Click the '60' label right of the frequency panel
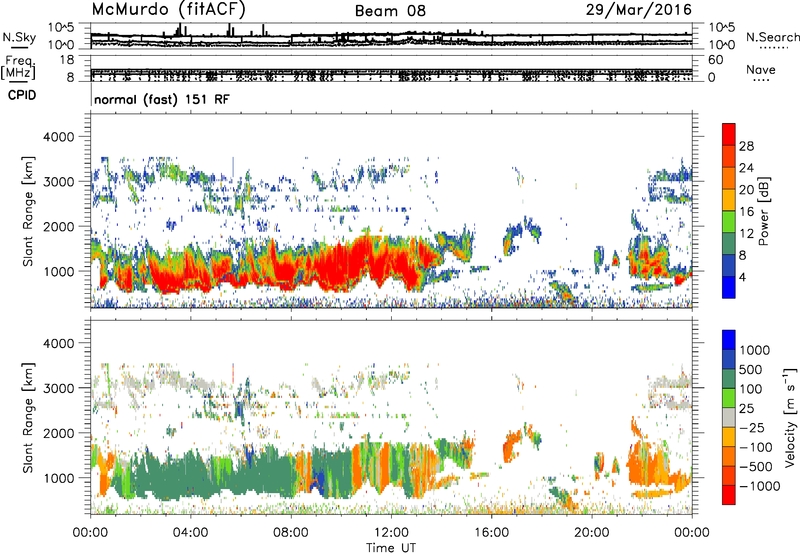 click(716, 60)
